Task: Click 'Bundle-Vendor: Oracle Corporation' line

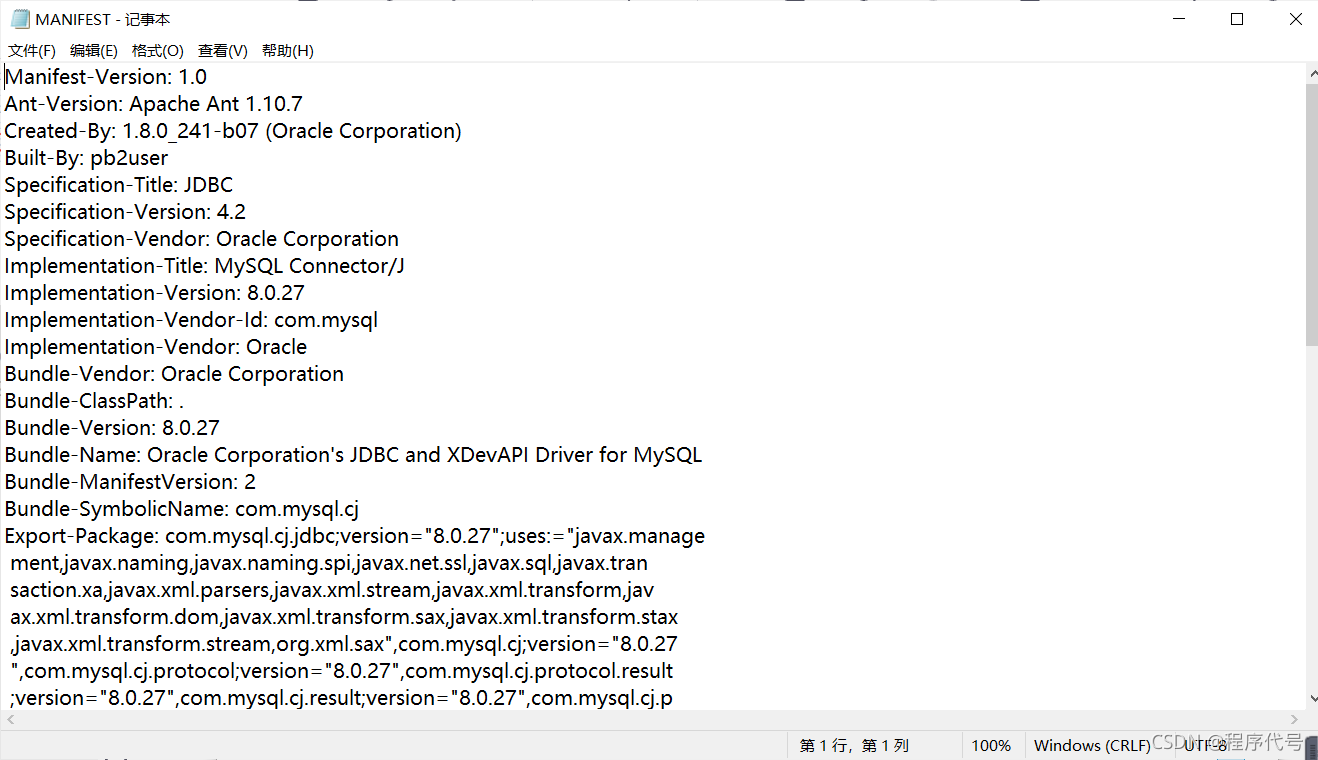Action: [x=174, y=374]
